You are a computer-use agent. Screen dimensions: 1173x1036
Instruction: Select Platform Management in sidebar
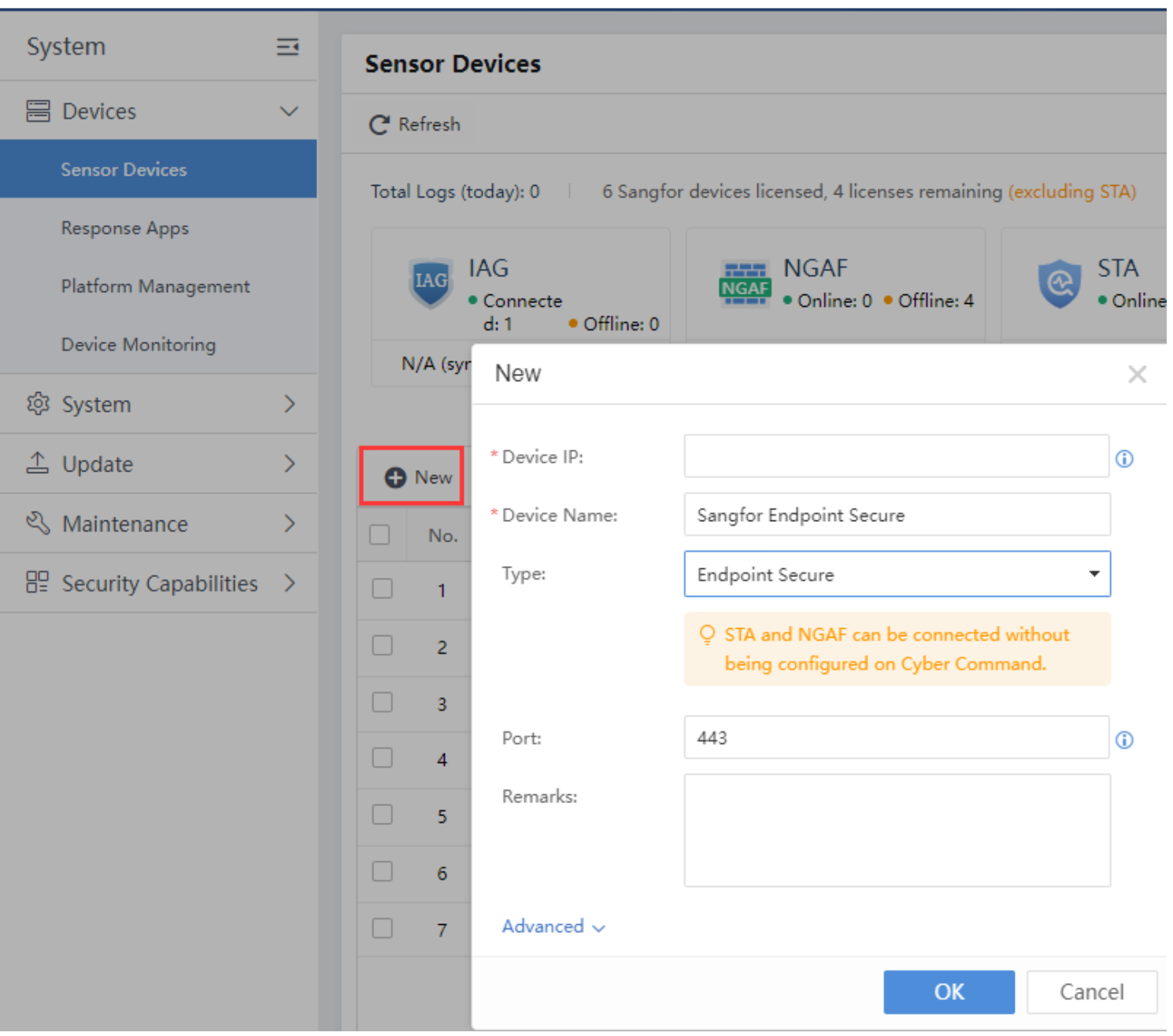tap(155, 286)
